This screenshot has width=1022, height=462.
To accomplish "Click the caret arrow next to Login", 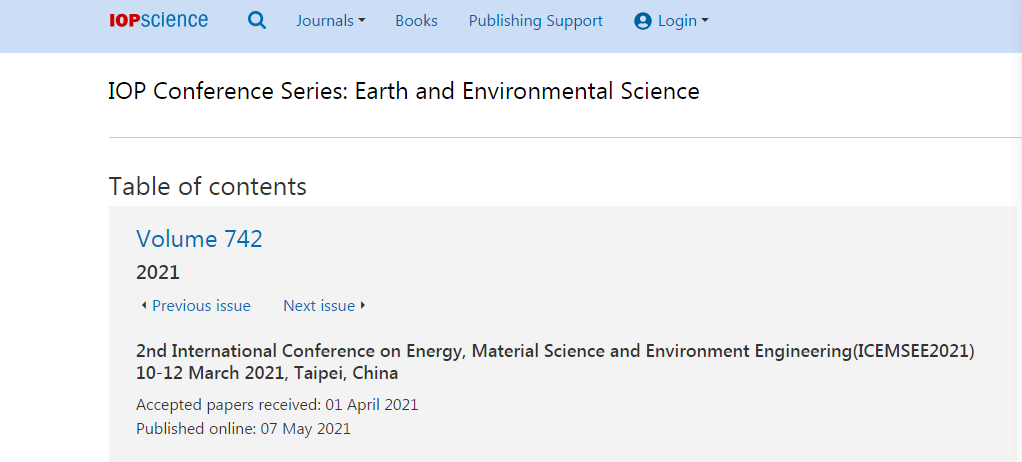I will coord(704,22).
